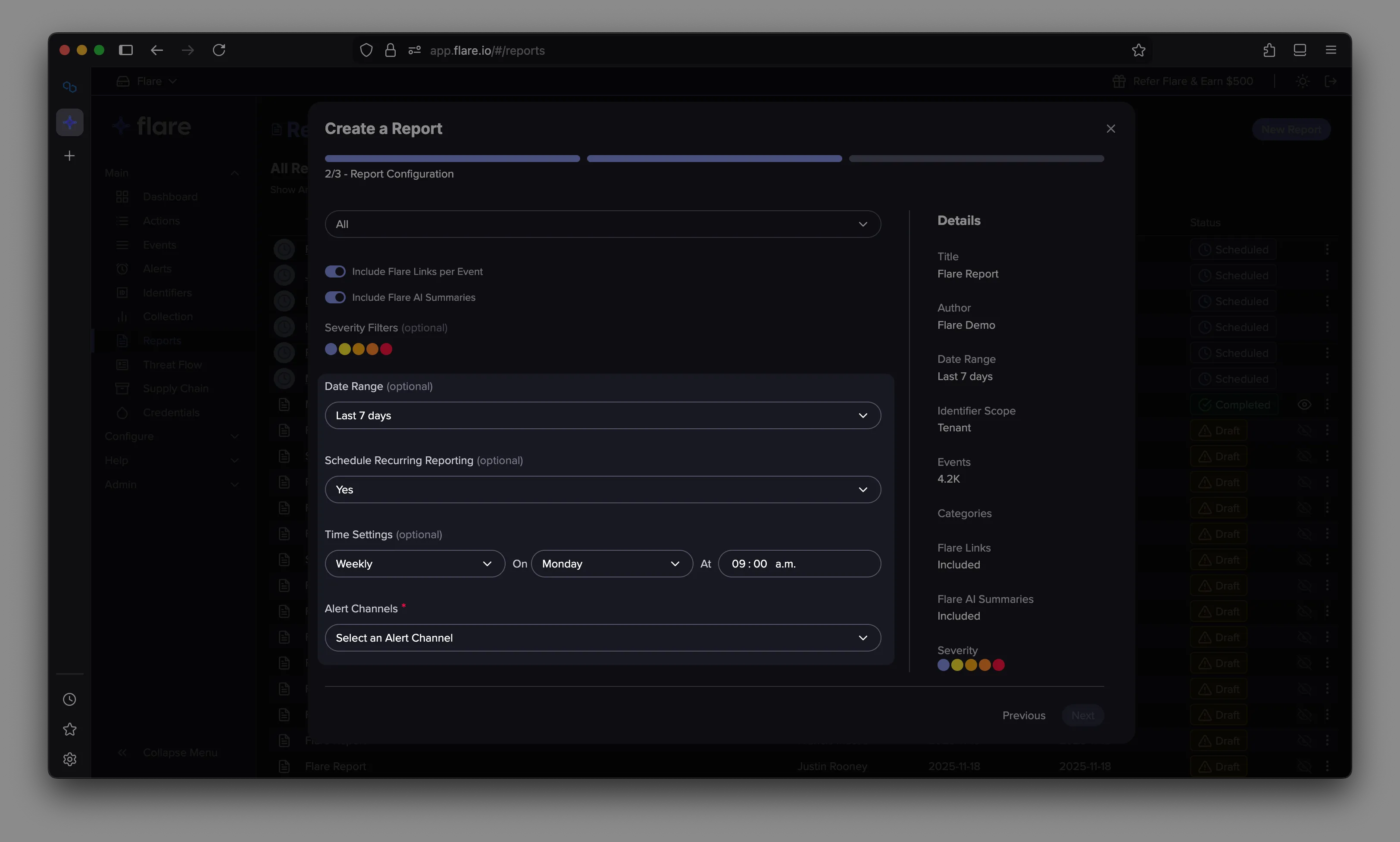
Task: Open the clock history icon in left rail
Action: [70, 700]
